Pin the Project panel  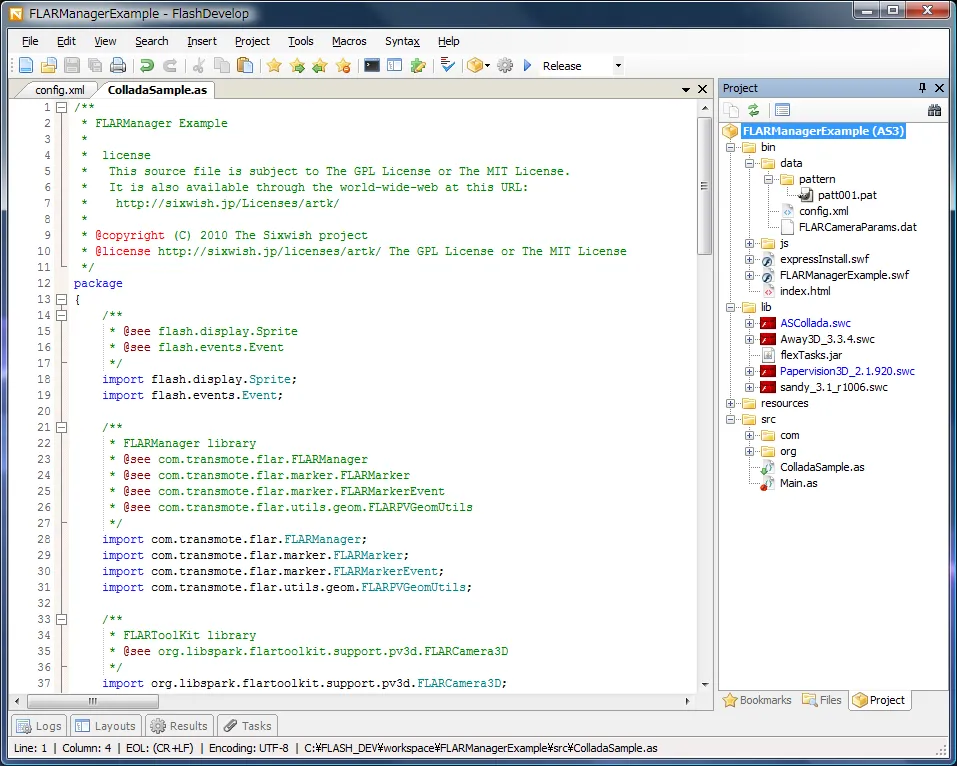pyautogui.click(x=922, y=88)
